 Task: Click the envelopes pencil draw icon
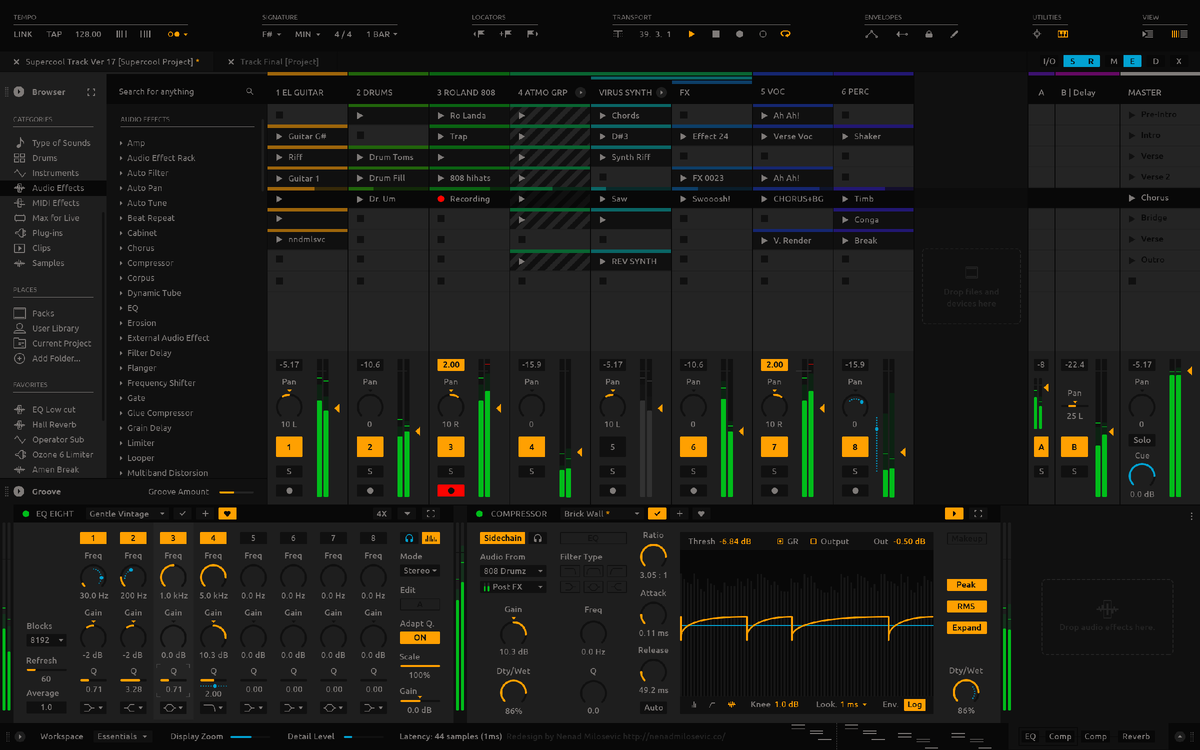click(954, 34)
